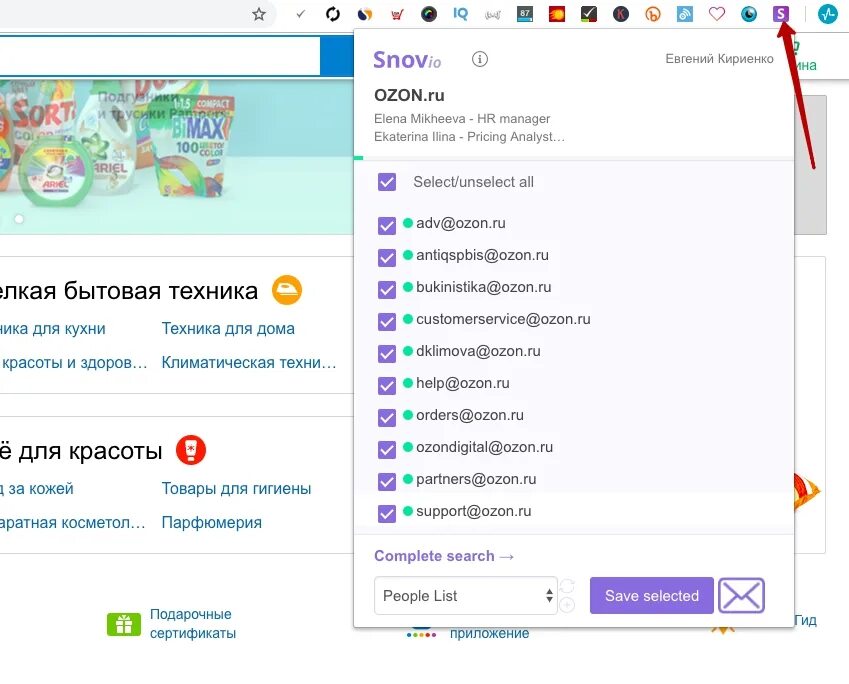The image size is (849, 684).
Task: Uncheck antiqspbis@ozon.ru checkbox
Action: point(387,257)
